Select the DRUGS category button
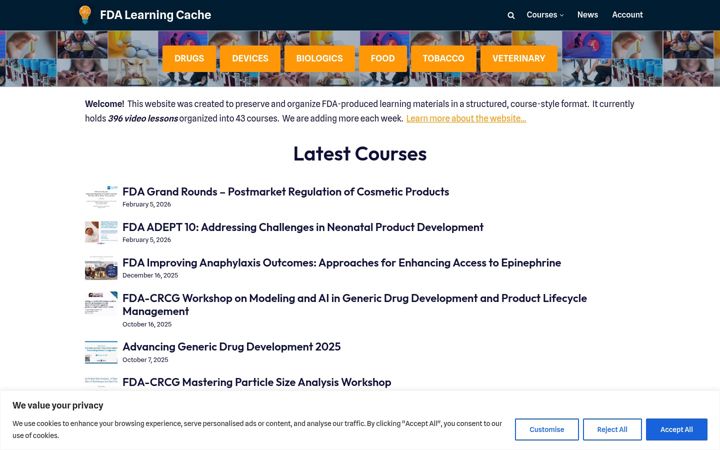720x450 pixels. [189, 58]
